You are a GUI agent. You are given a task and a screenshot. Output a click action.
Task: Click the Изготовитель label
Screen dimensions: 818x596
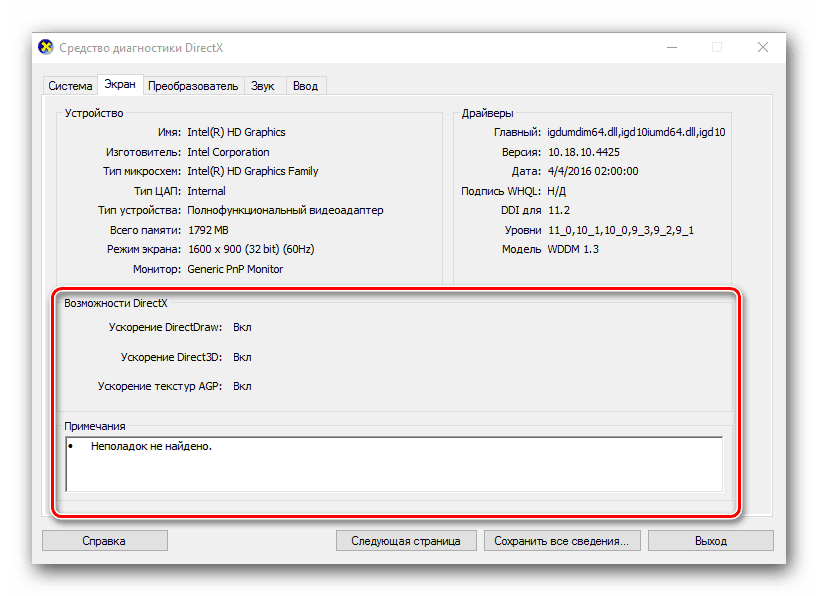[x=143, y=152]
